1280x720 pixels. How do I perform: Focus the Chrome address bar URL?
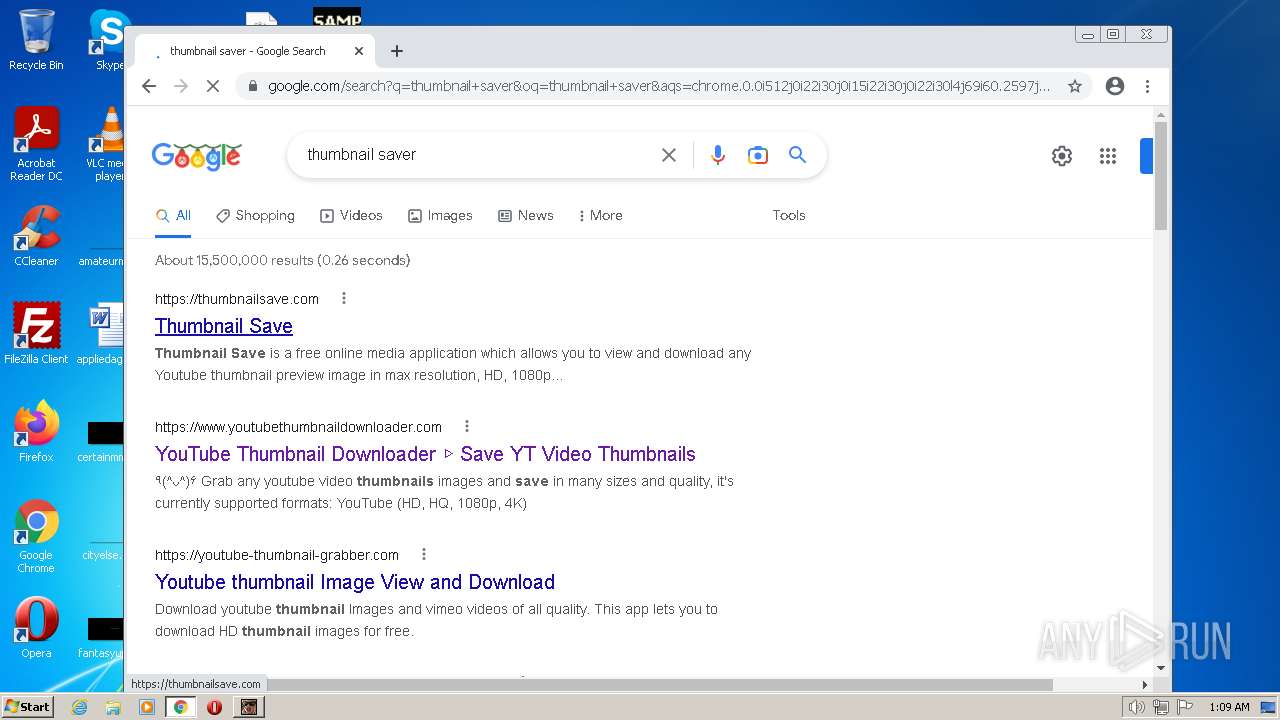click(659, 86)
